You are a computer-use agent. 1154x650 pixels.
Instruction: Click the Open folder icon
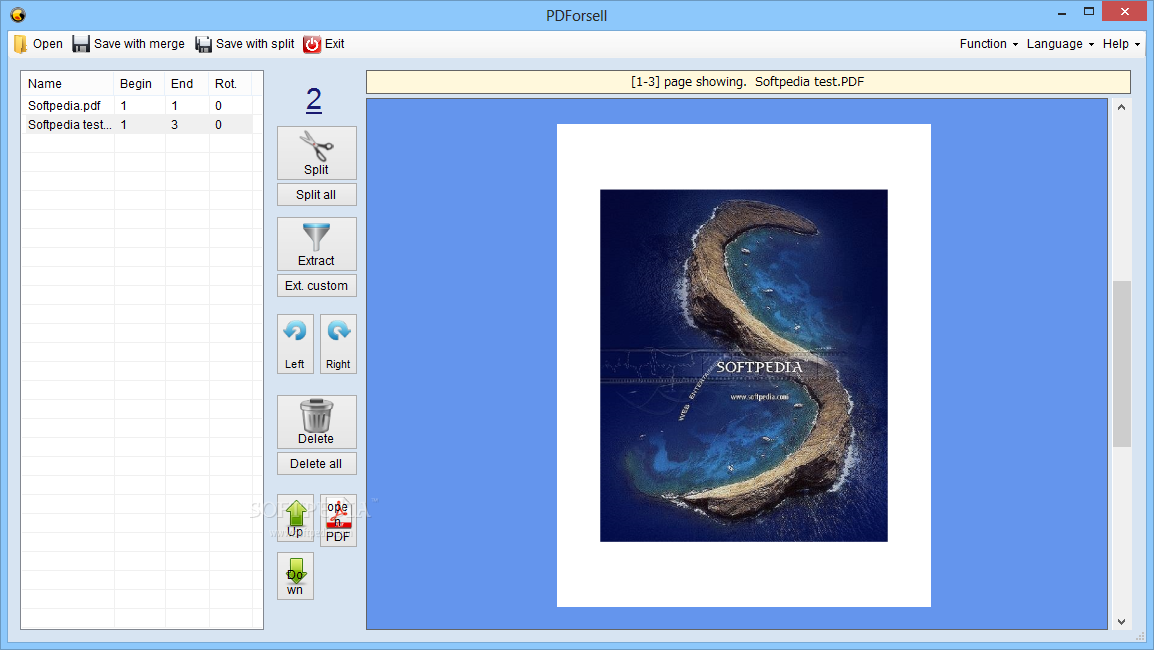click(x=20, y=44)
